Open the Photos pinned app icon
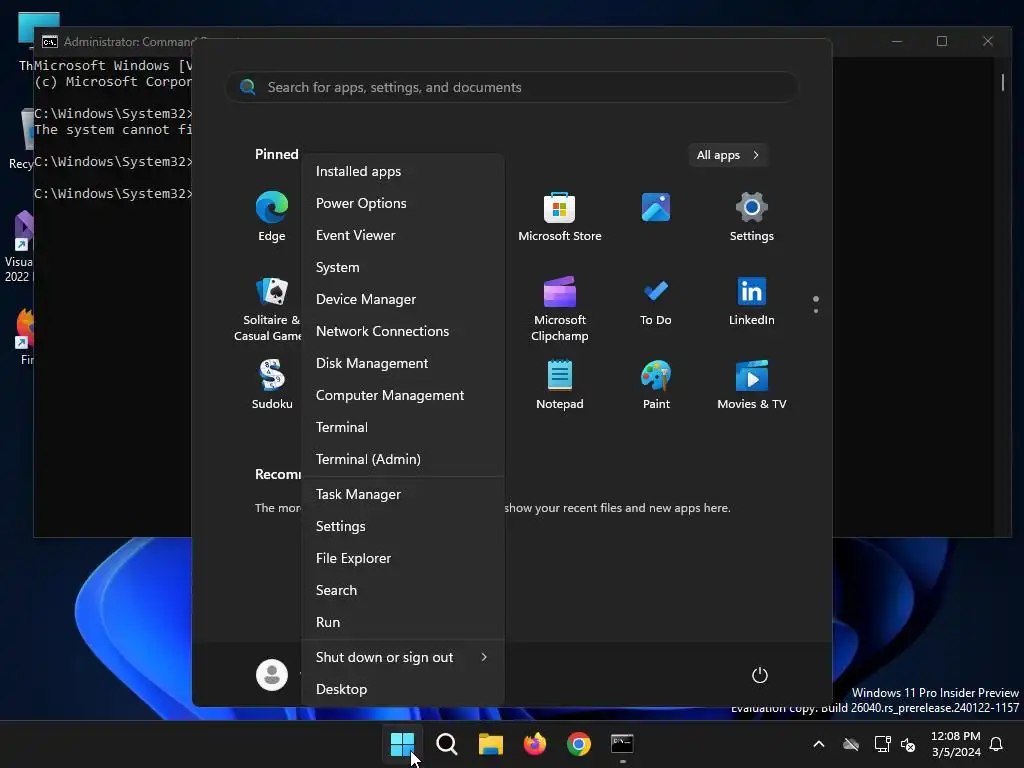This screenshot has width=1024, height=768. [x=656, y=208]
